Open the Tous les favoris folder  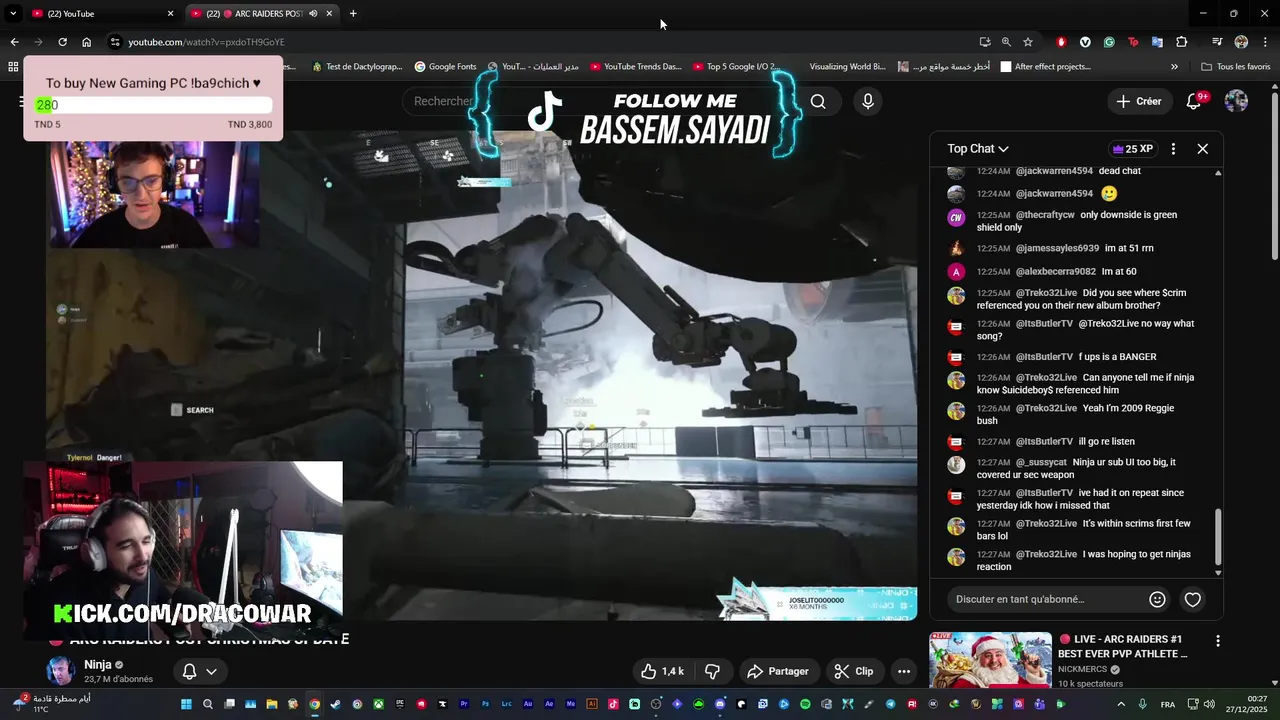[1236, 67]
